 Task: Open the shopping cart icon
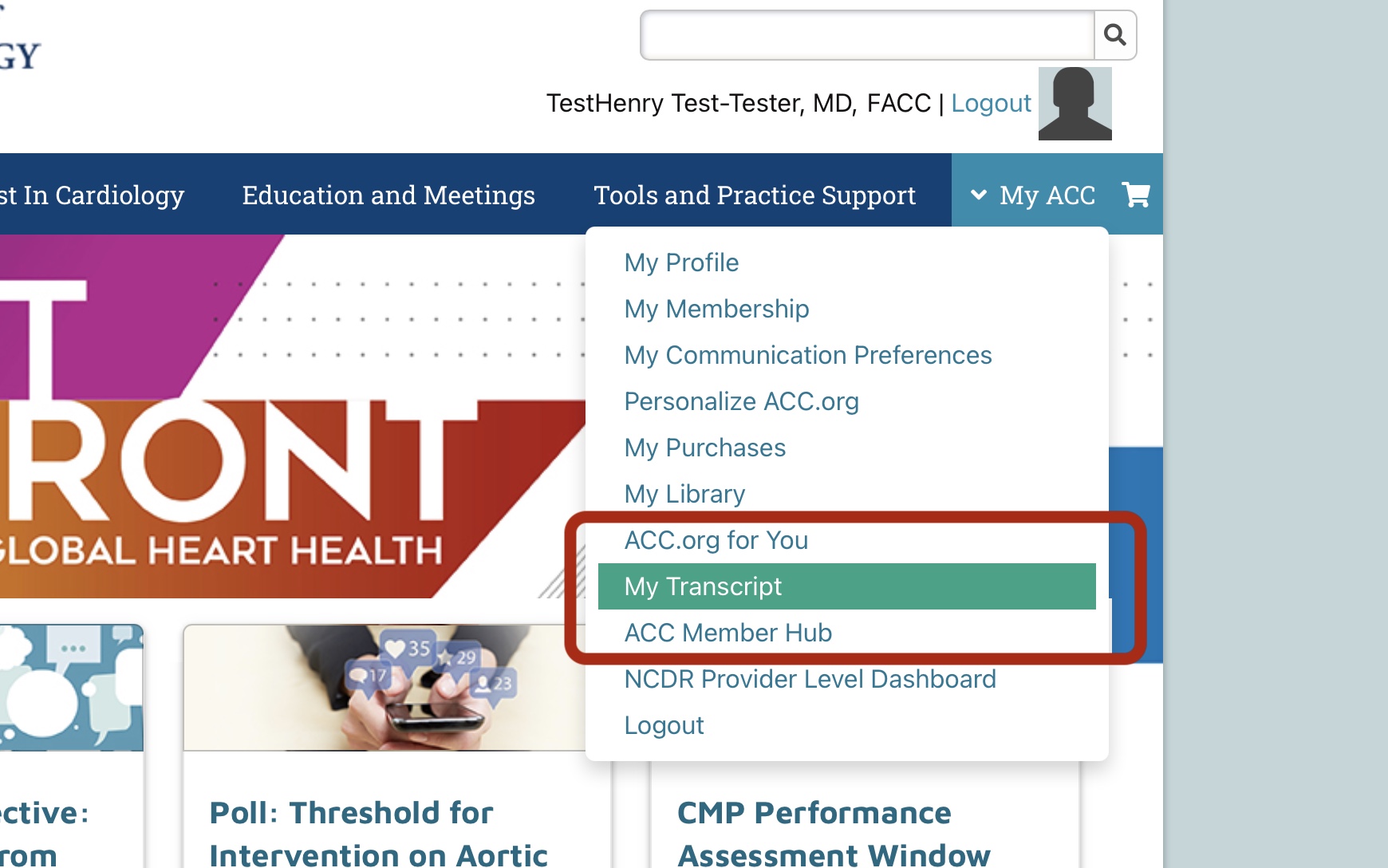pos(1136,195)
